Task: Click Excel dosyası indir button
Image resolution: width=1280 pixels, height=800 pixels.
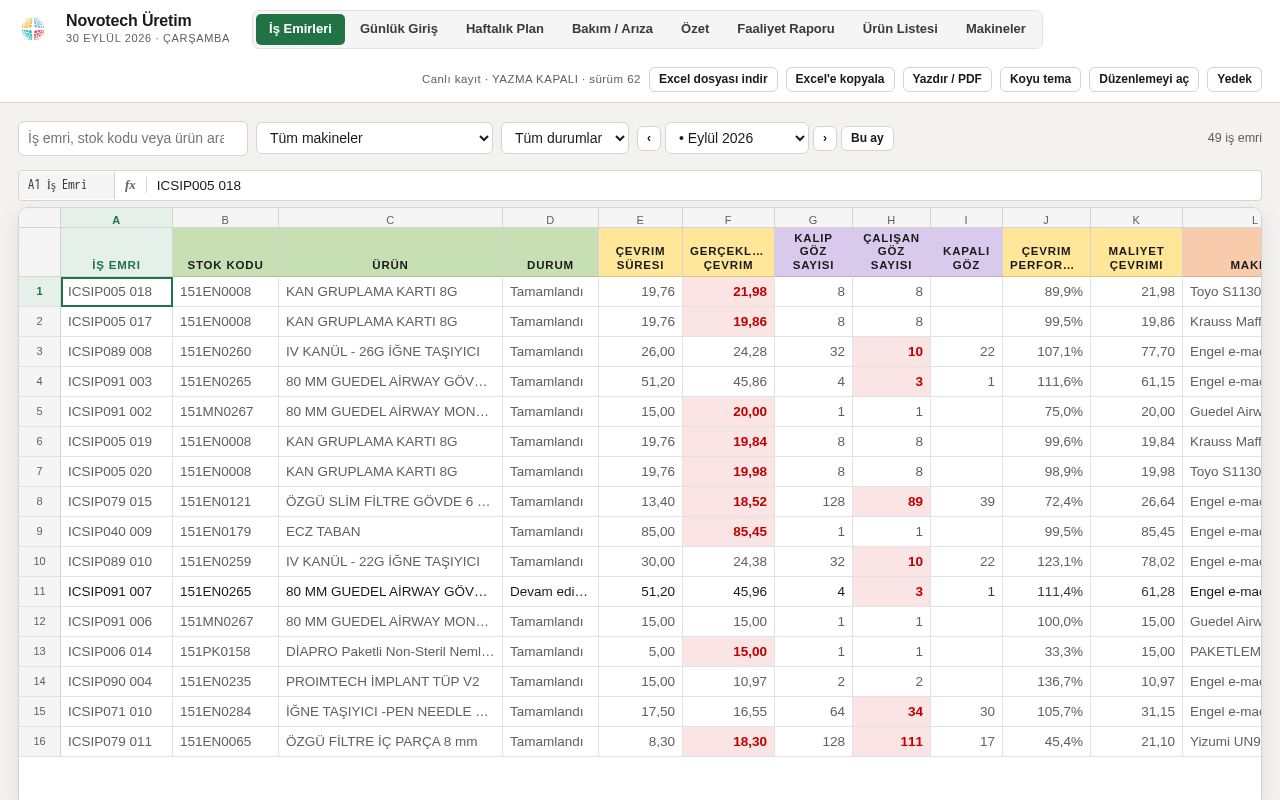Action: click(x=713, y=80)
